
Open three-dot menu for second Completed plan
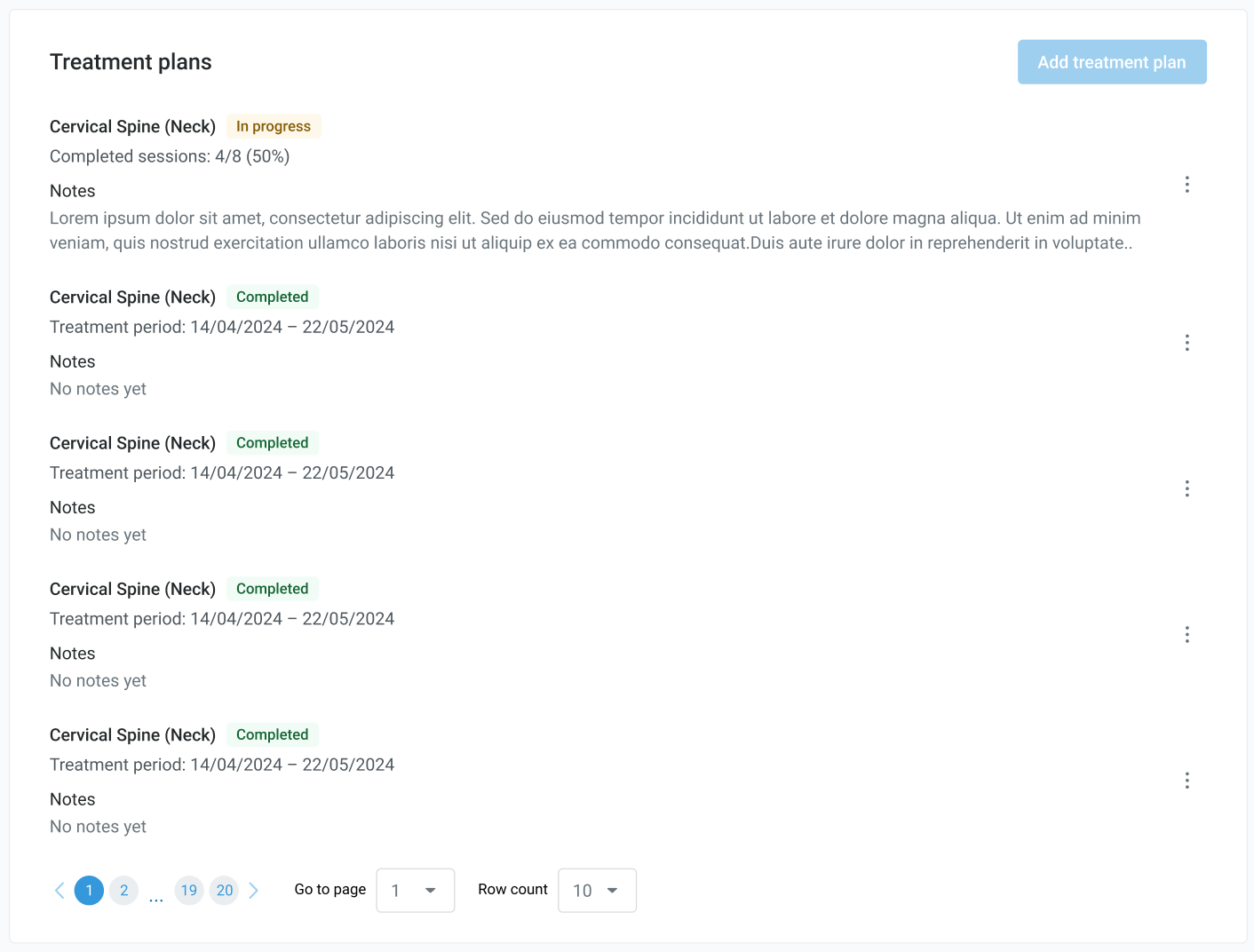(x=1187, y=488)
